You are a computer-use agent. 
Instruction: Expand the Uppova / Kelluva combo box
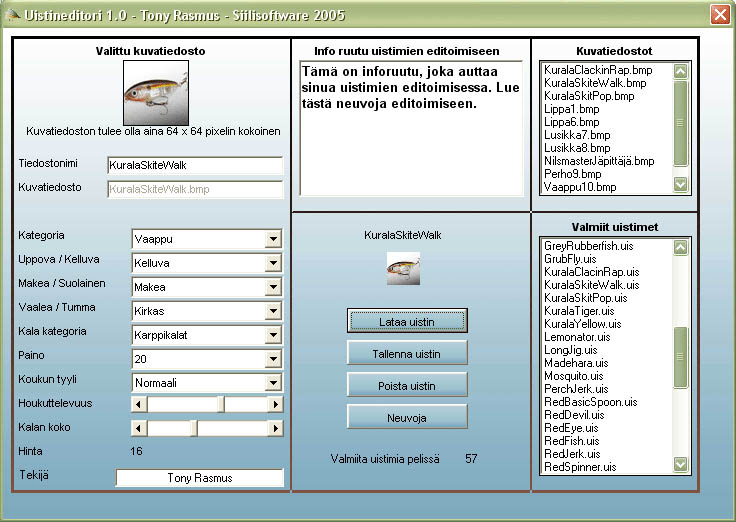[x=273, y=263]
